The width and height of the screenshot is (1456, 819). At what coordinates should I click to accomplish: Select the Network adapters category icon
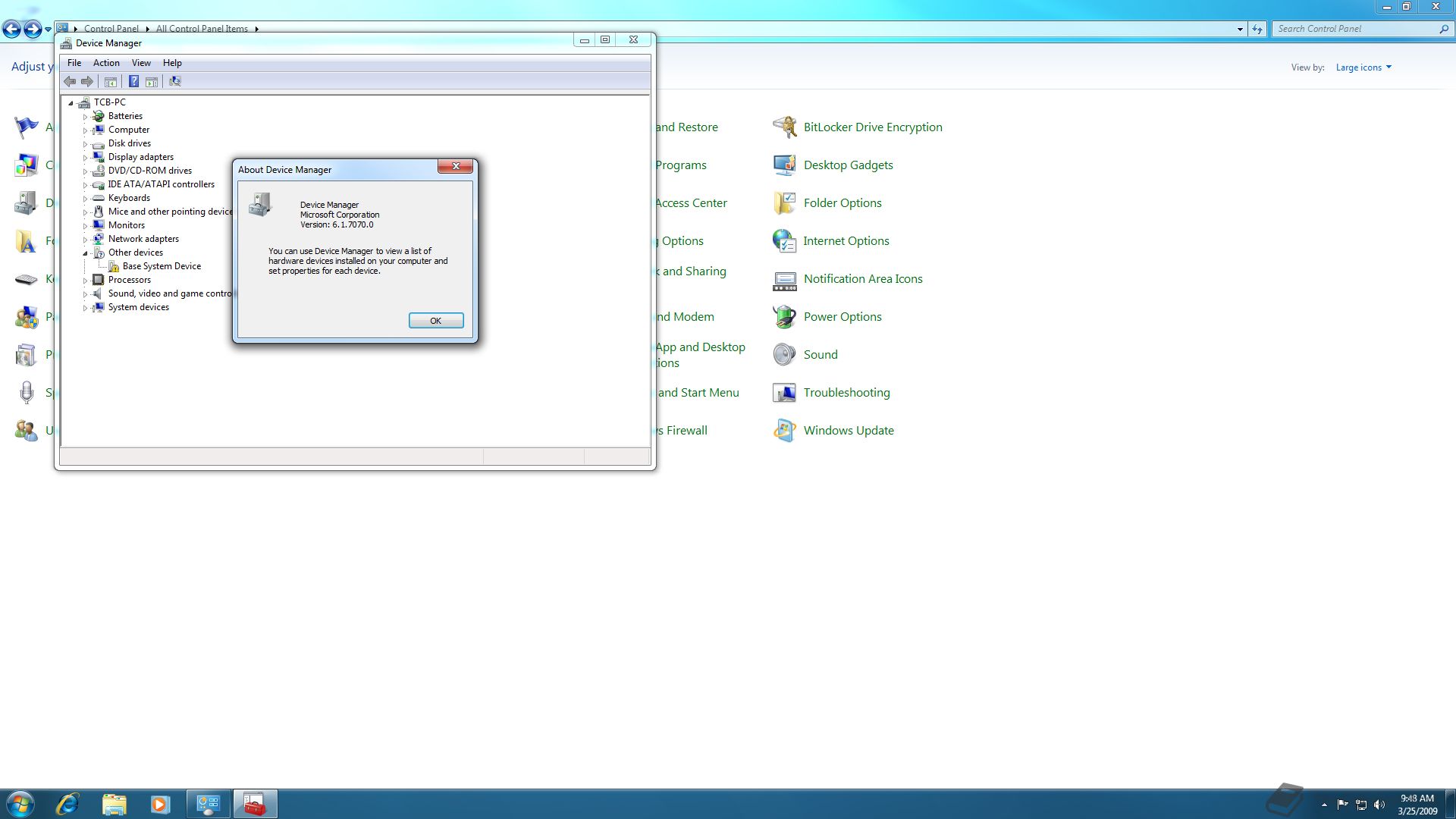click(99, 239)
